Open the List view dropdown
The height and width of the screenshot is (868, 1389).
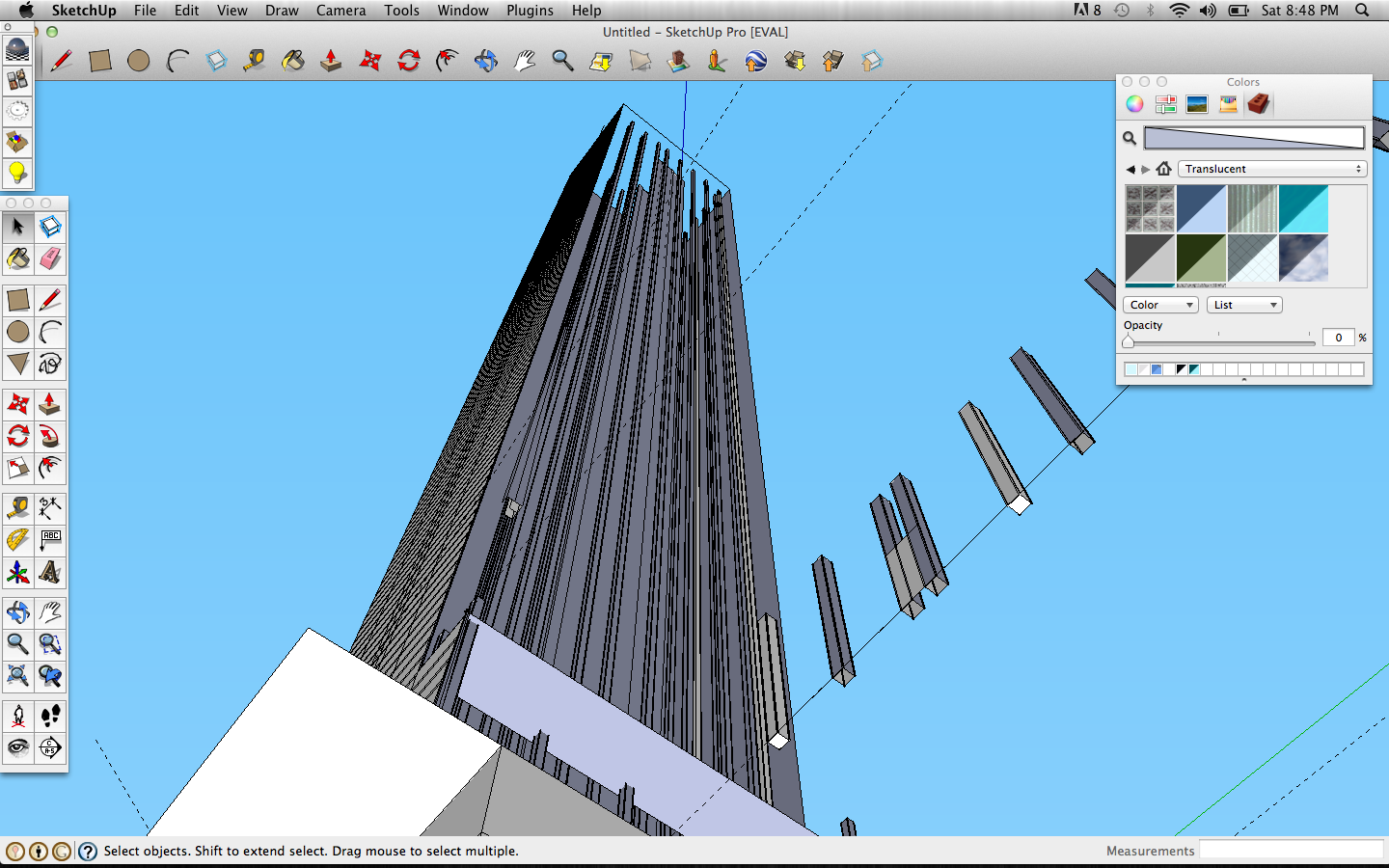point(1243,304)
